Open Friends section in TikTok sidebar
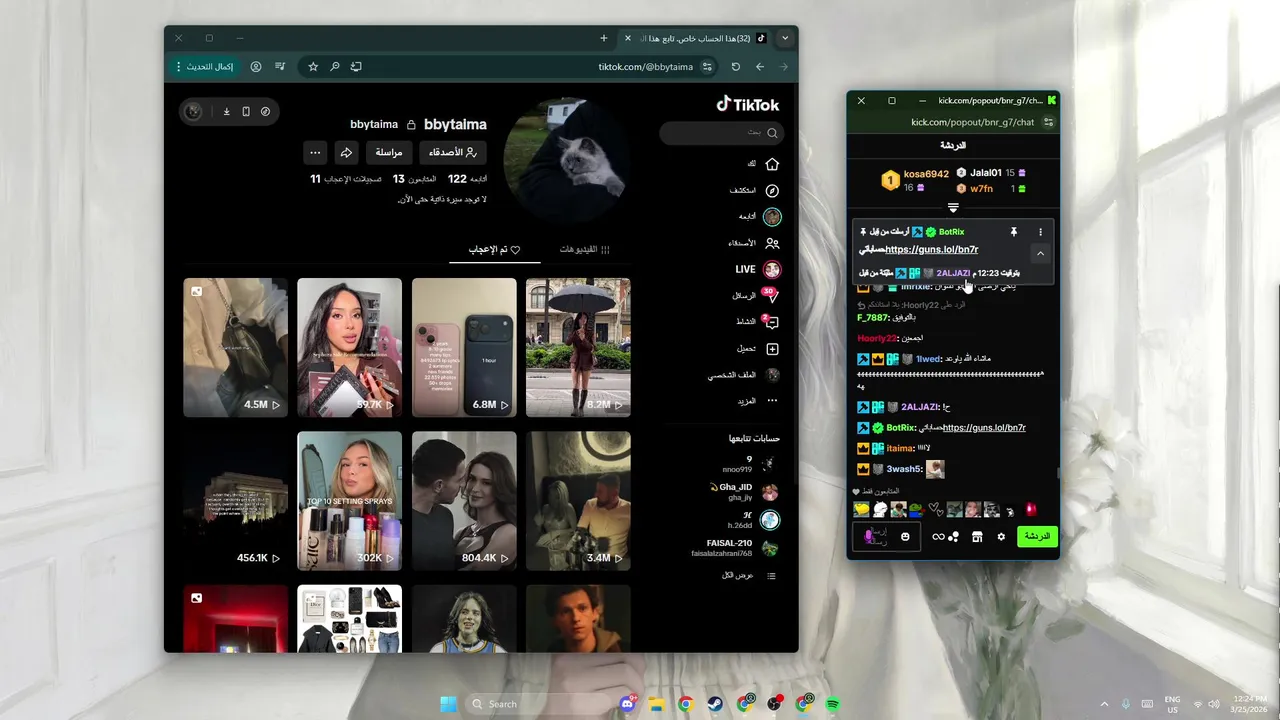Viewport: 1280px width, 720px height. coord(755,243)
